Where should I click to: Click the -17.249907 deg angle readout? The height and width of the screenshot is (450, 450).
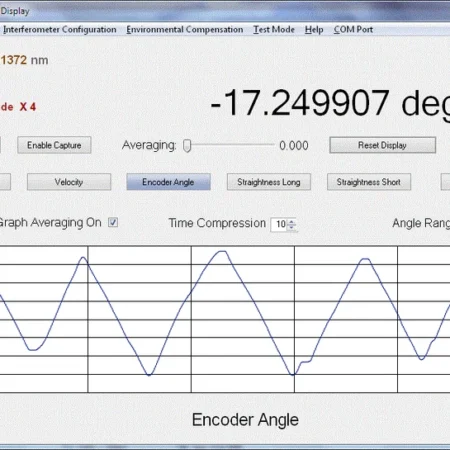click(x=330, y=103)
